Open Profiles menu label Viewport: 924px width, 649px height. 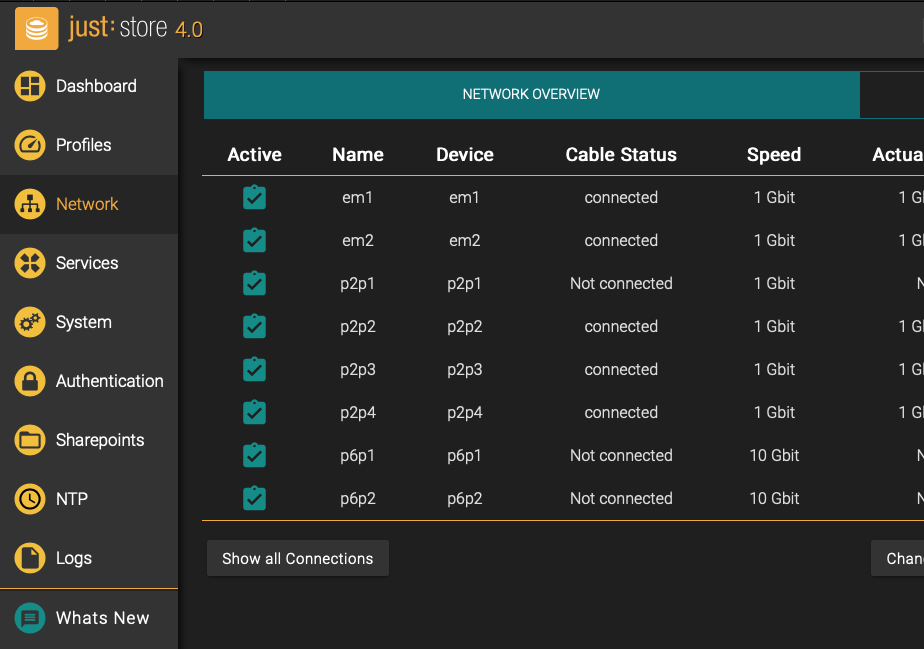(84, 145)
